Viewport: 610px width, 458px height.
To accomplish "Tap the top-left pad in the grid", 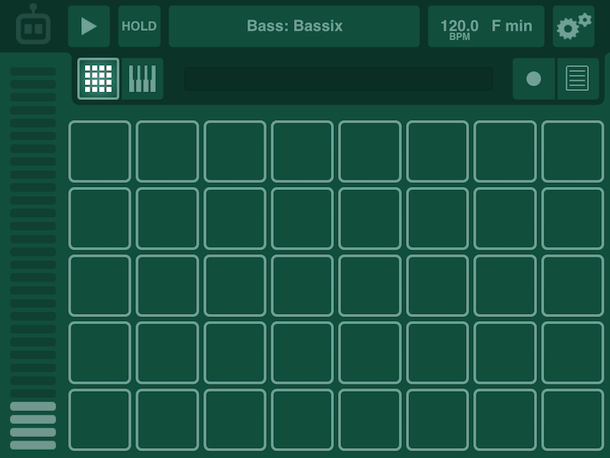I will 99,151.
